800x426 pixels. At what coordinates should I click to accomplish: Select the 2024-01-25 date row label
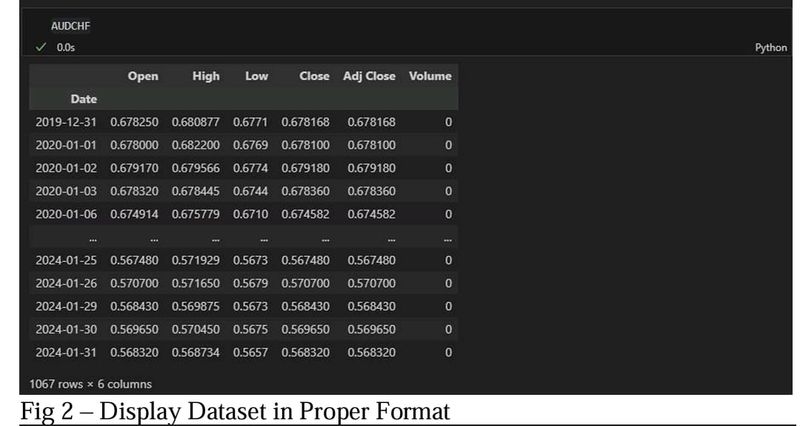point(66,260)
